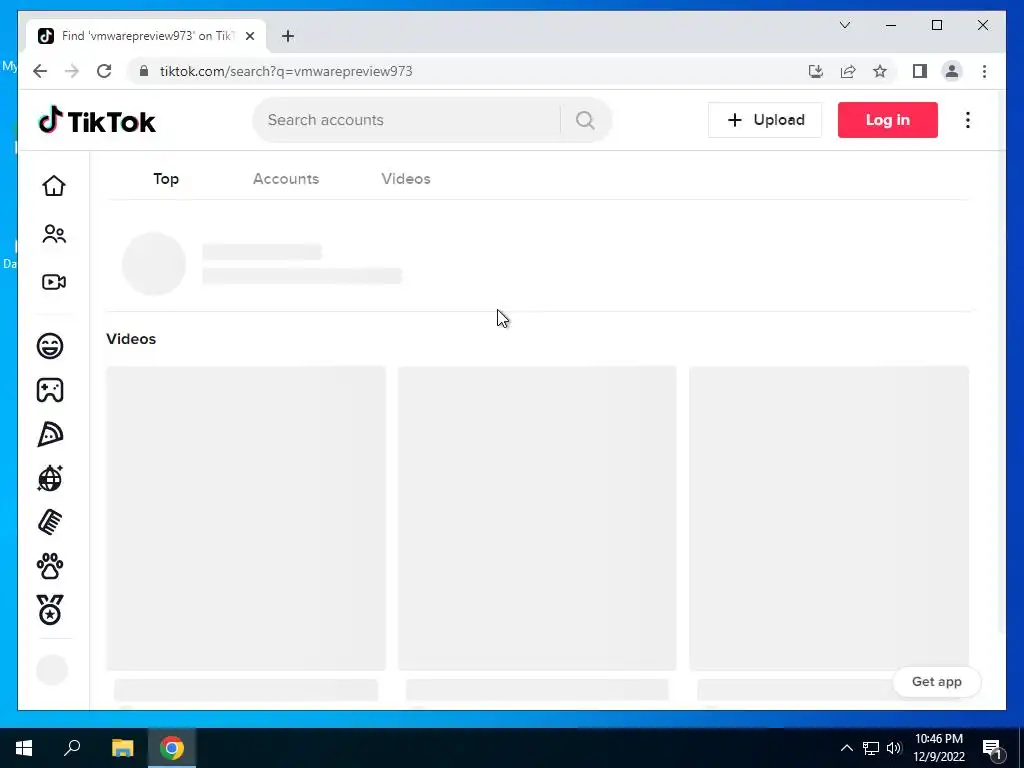
Task: Close the TikTok search browser tab
Action: tap(249, 36)
